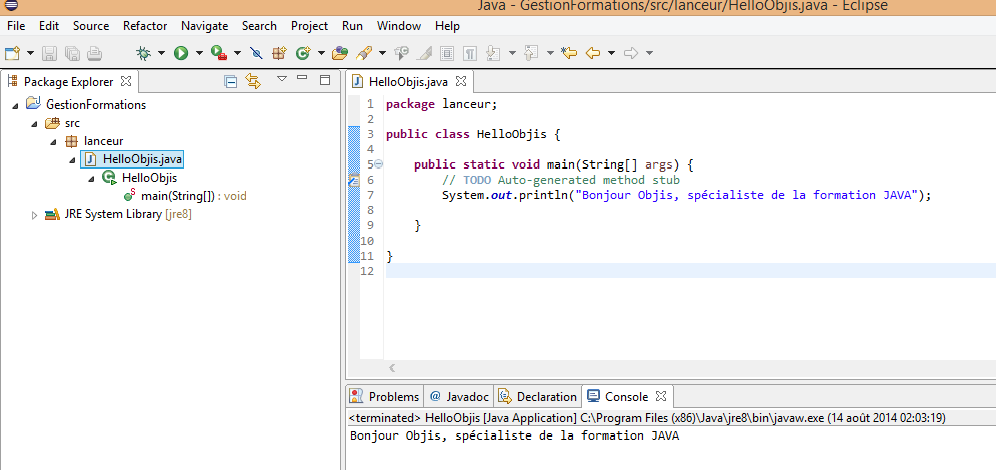Screen dimensions: 996x470
Task: Select the lanceur package in tree
Action: coord(103,141)
